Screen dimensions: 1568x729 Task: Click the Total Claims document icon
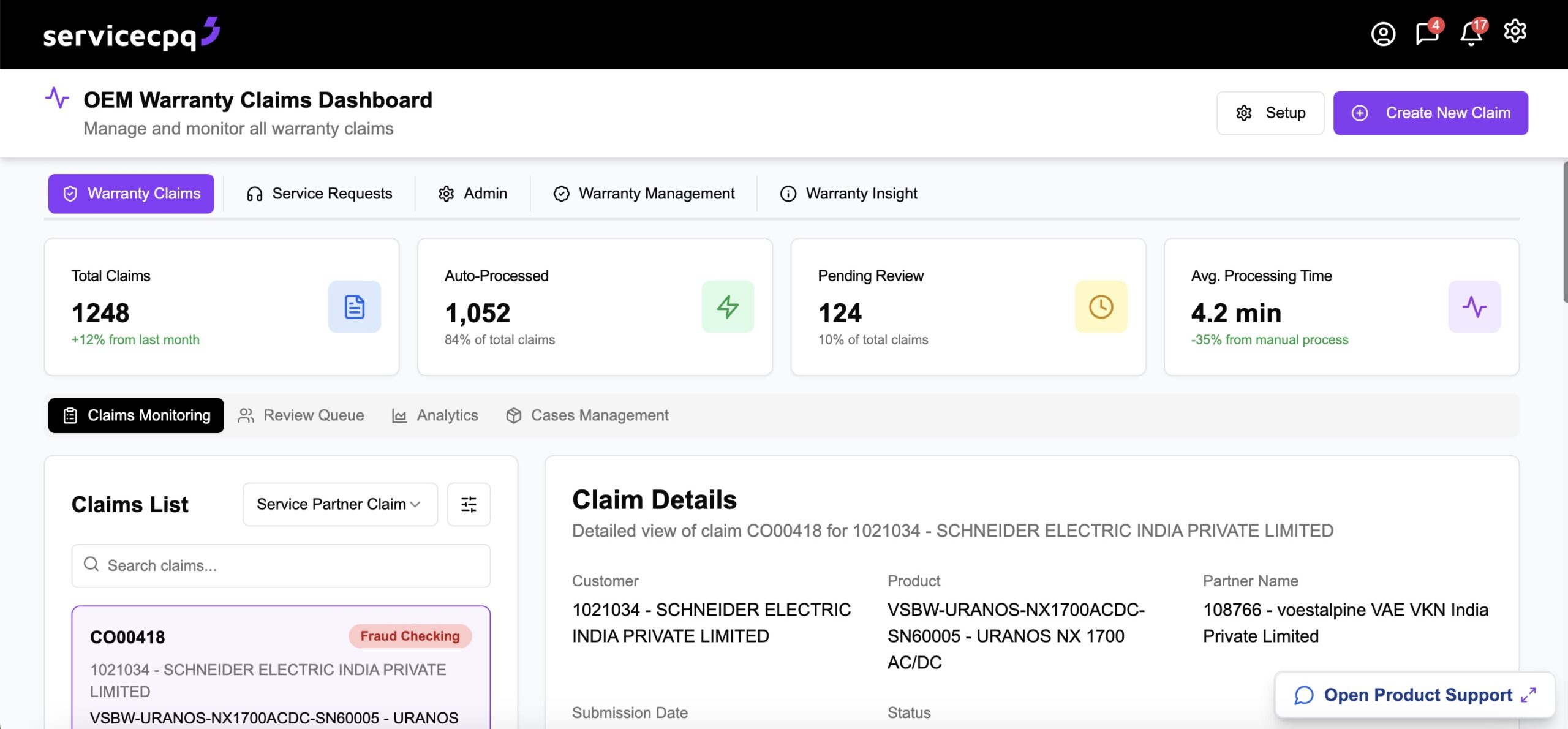[x=354, y=307]
